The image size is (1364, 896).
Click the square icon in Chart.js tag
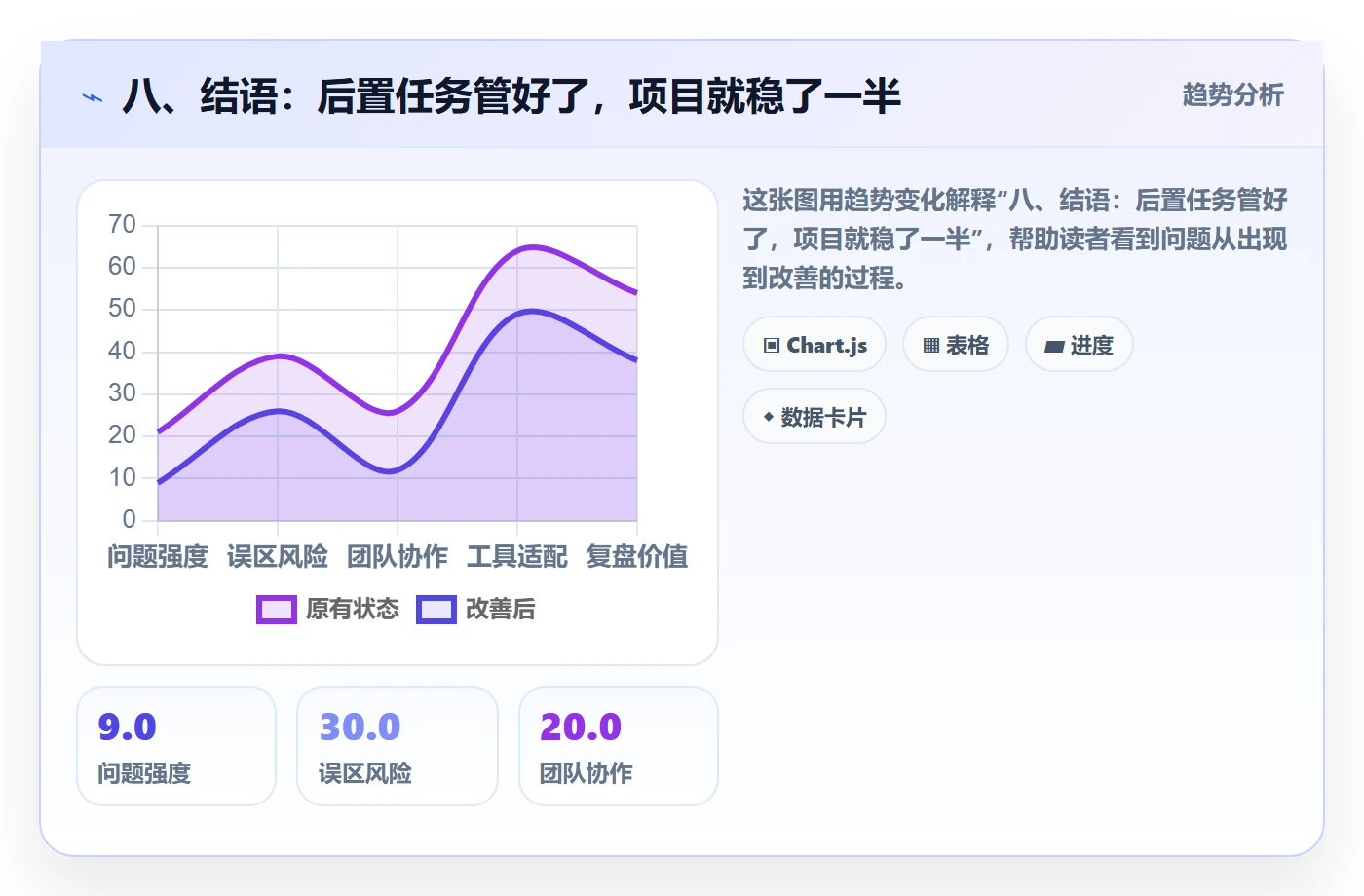[x=772, y=346]
